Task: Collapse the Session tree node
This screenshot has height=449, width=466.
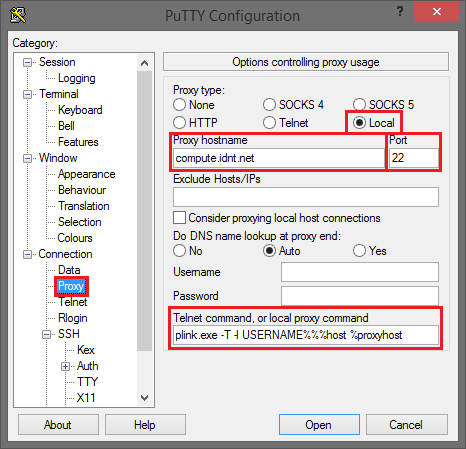Action: click(27, 62)
